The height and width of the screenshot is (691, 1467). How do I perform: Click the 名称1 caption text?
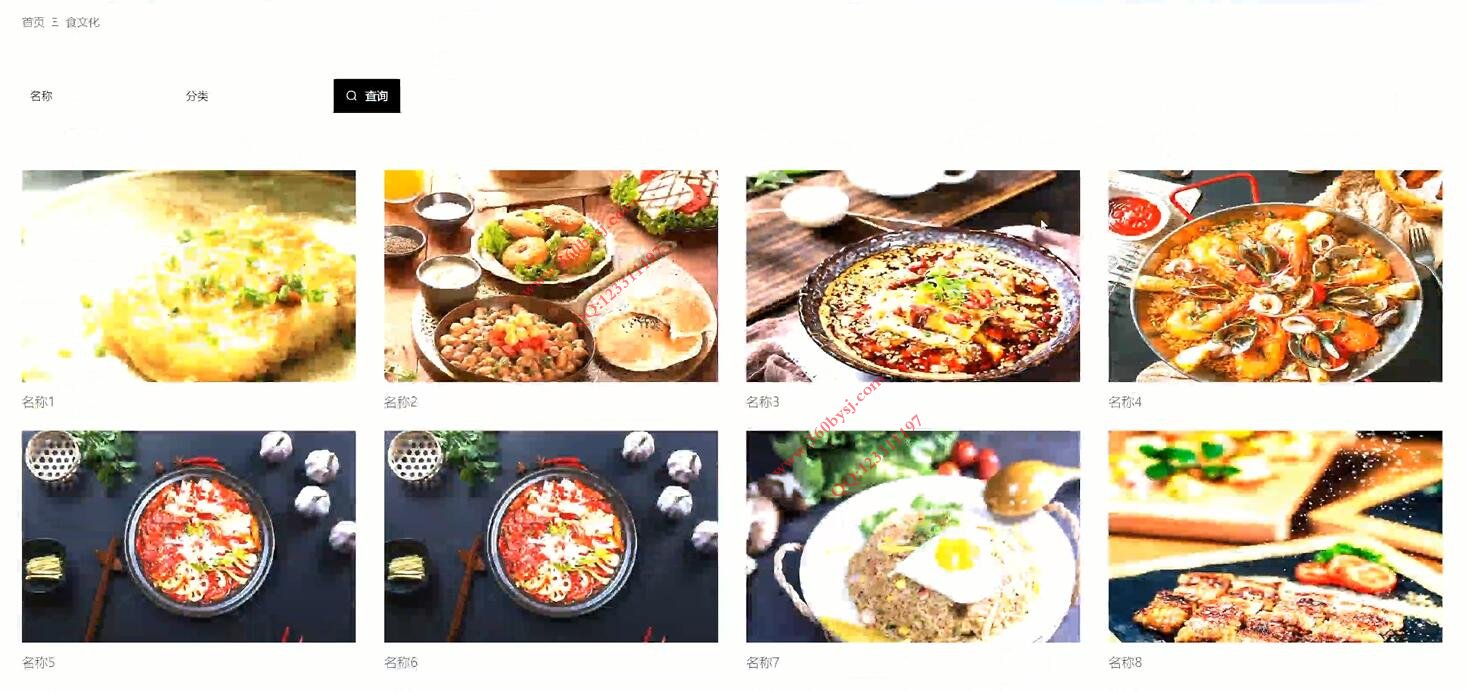(x=38, y=402)
